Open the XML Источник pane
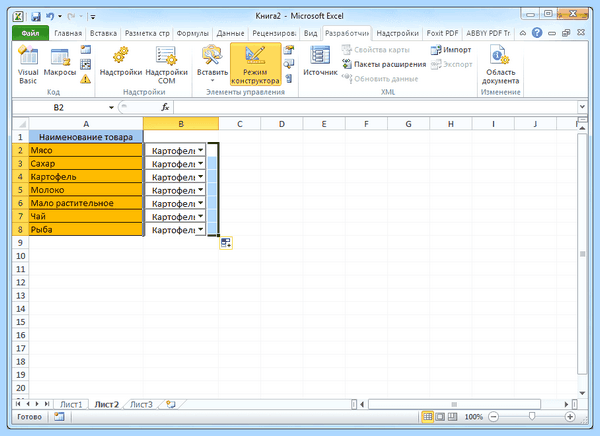 pyautogui.click(x=320, y=61)
